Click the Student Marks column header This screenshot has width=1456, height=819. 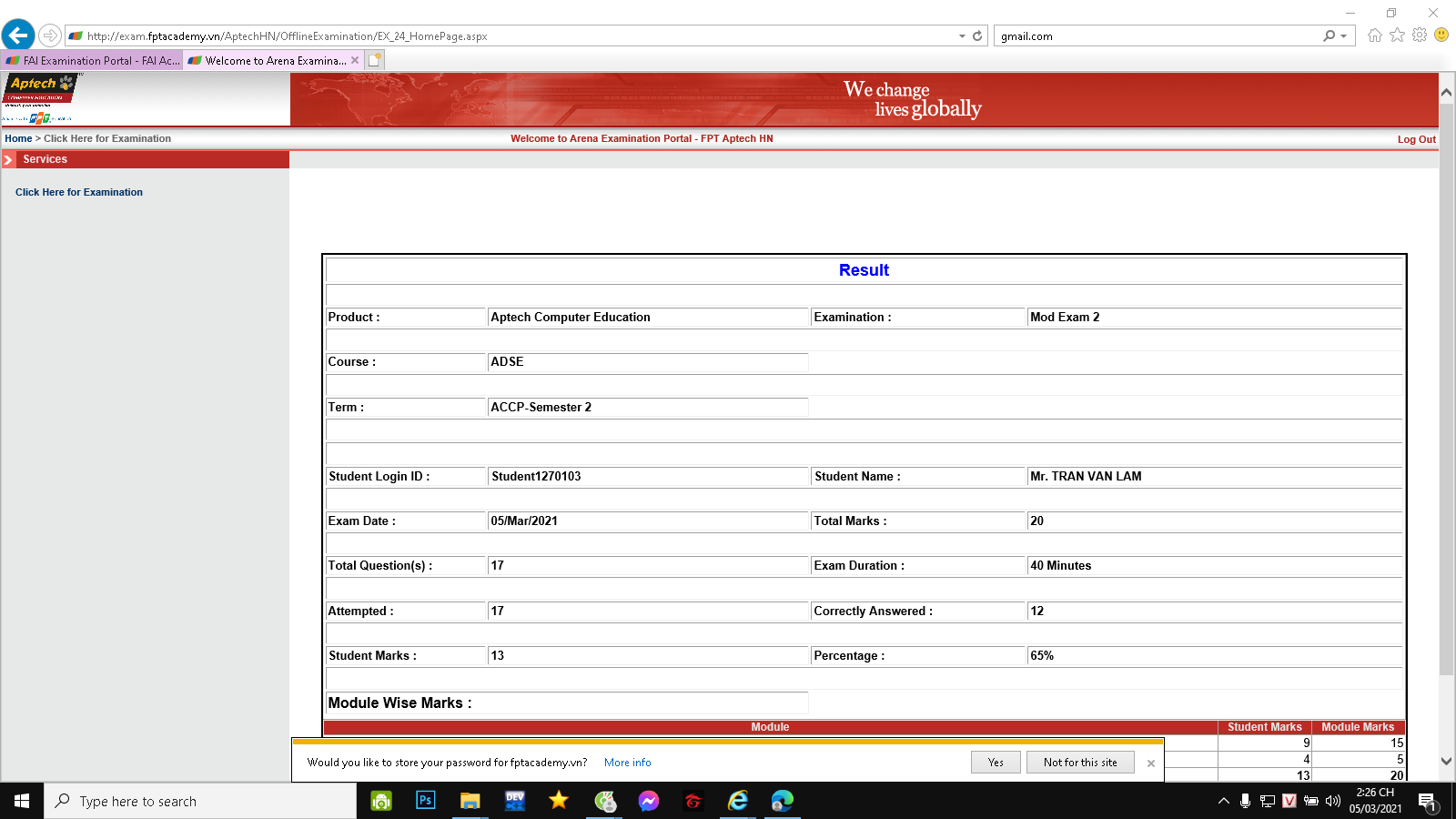(x=1265, y=727)
